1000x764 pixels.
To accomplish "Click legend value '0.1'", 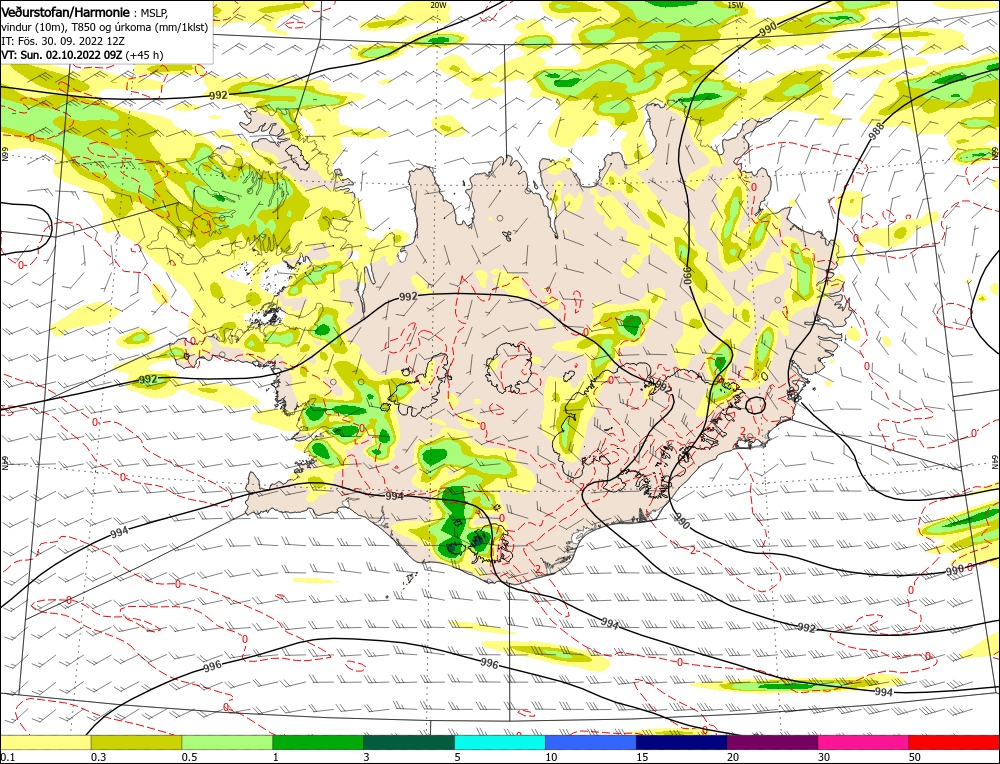I will click(x=8, y=757).
